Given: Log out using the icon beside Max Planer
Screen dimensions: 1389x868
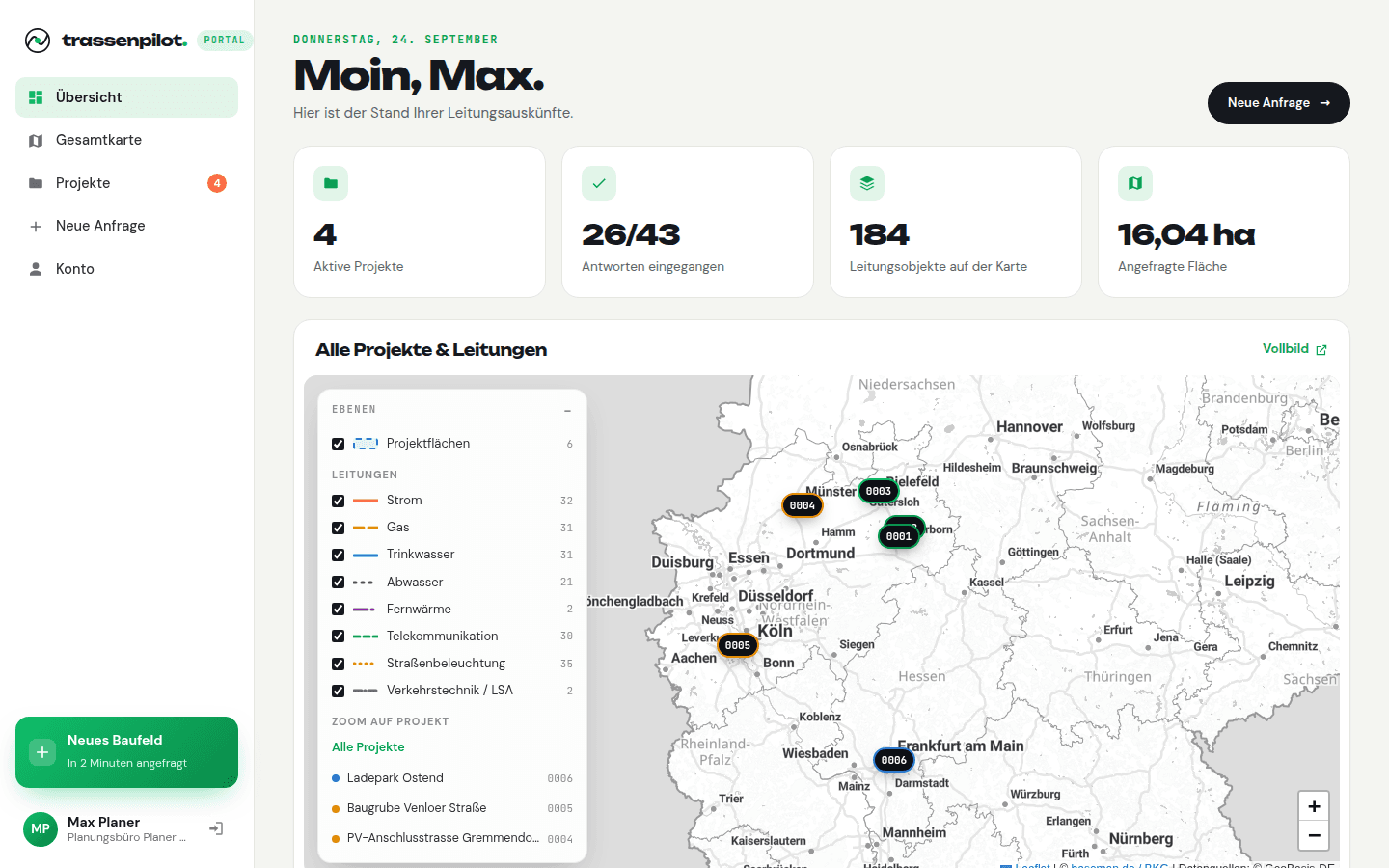Looking at the screenshot, I should click(x=217, y=828).
